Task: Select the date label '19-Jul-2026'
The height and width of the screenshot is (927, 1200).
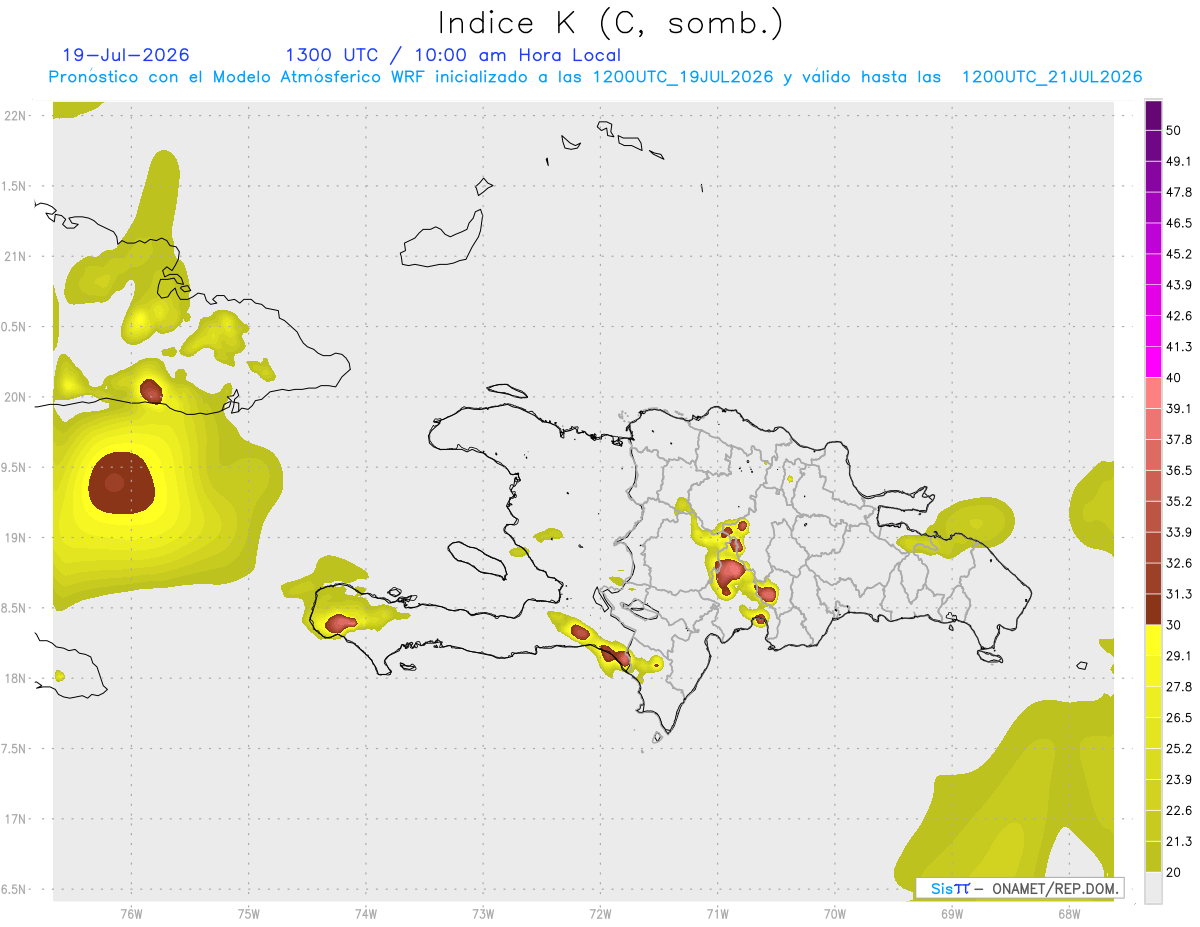Action: coord(126,55)
